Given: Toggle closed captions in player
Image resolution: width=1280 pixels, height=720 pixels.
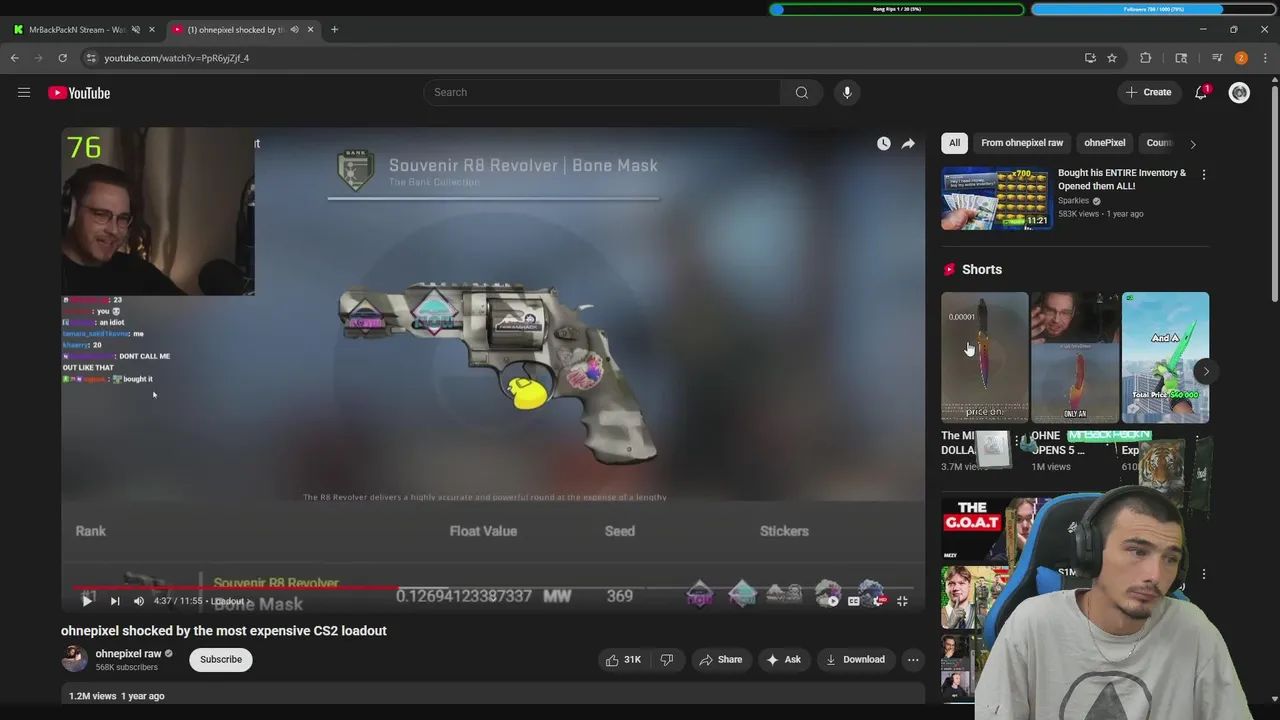Looking at the screenshot, I should (854, 601).
